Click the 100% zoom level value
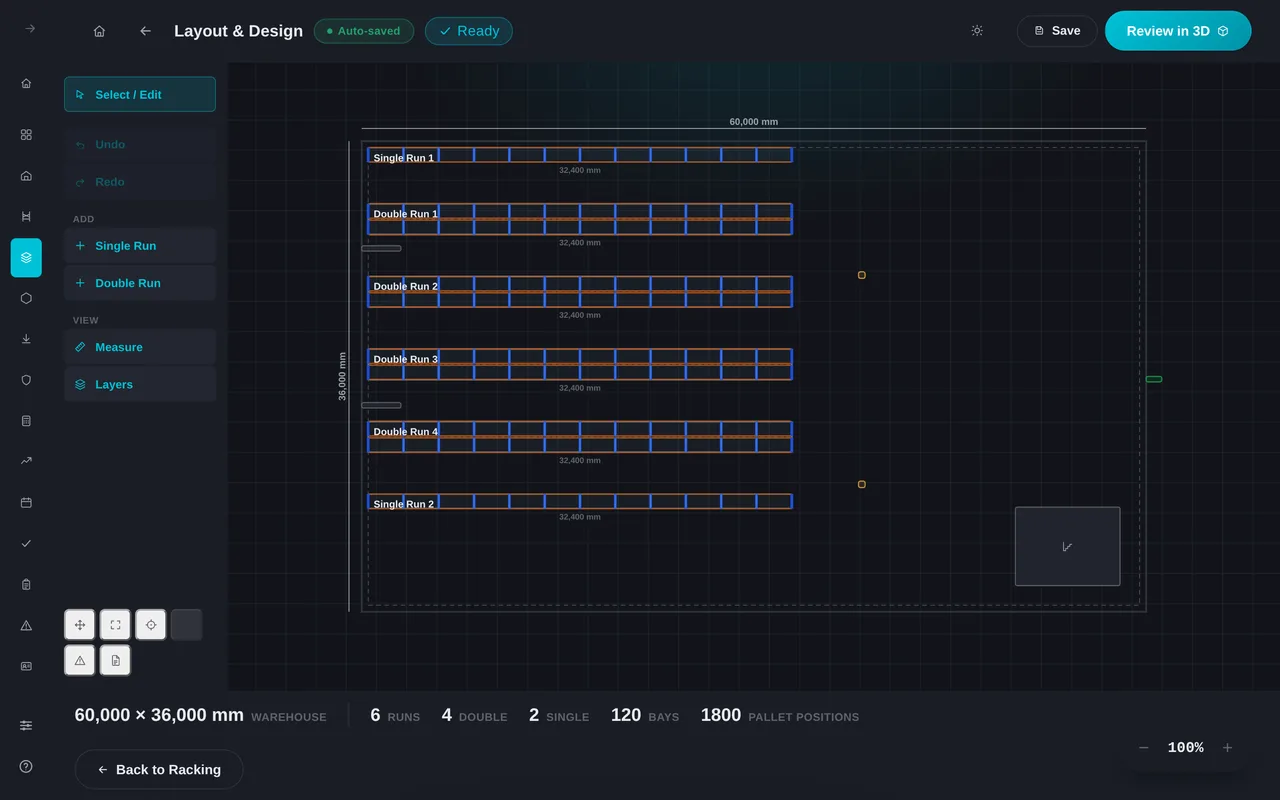Viewport: 1280px width, 800px height. (x=1186, y=748)
